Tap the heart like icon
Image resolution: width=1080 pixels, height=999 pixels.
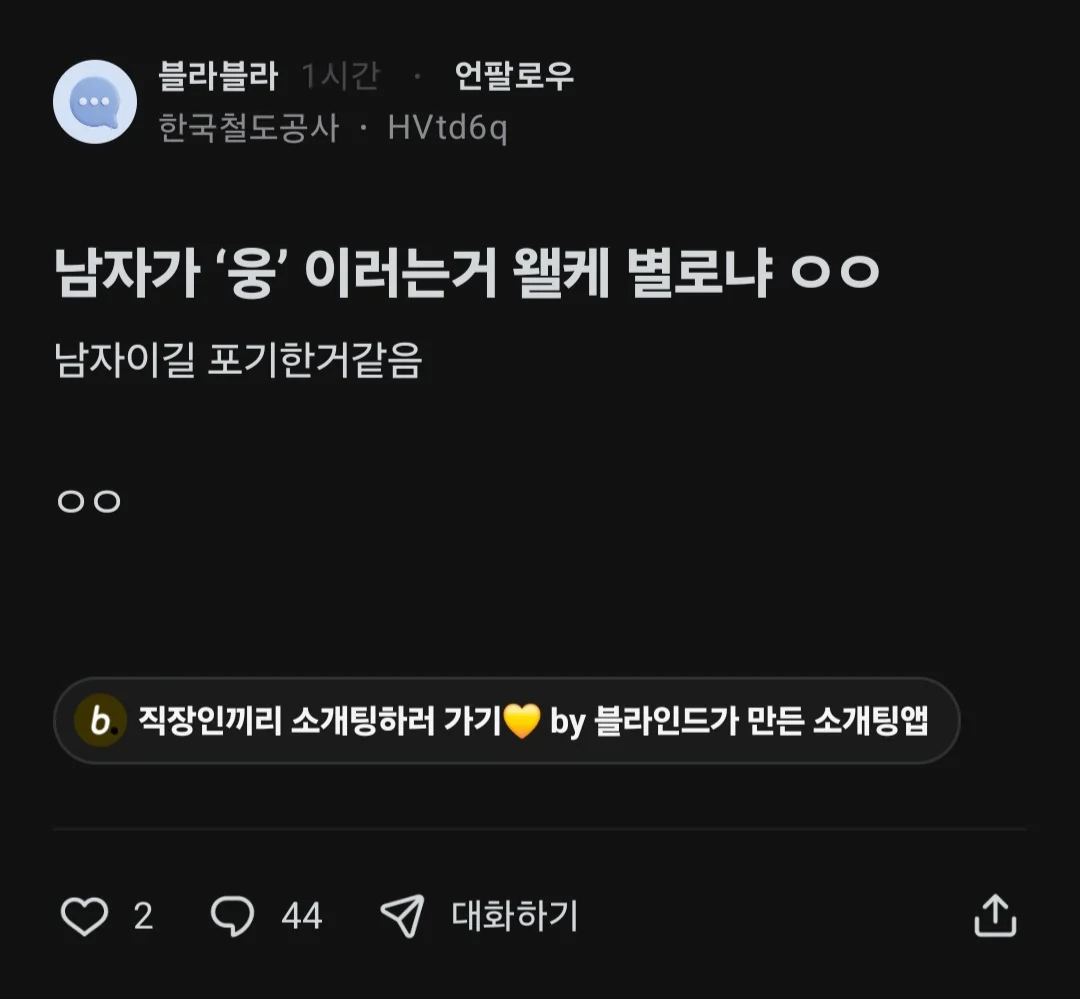(x=84, y=916)
